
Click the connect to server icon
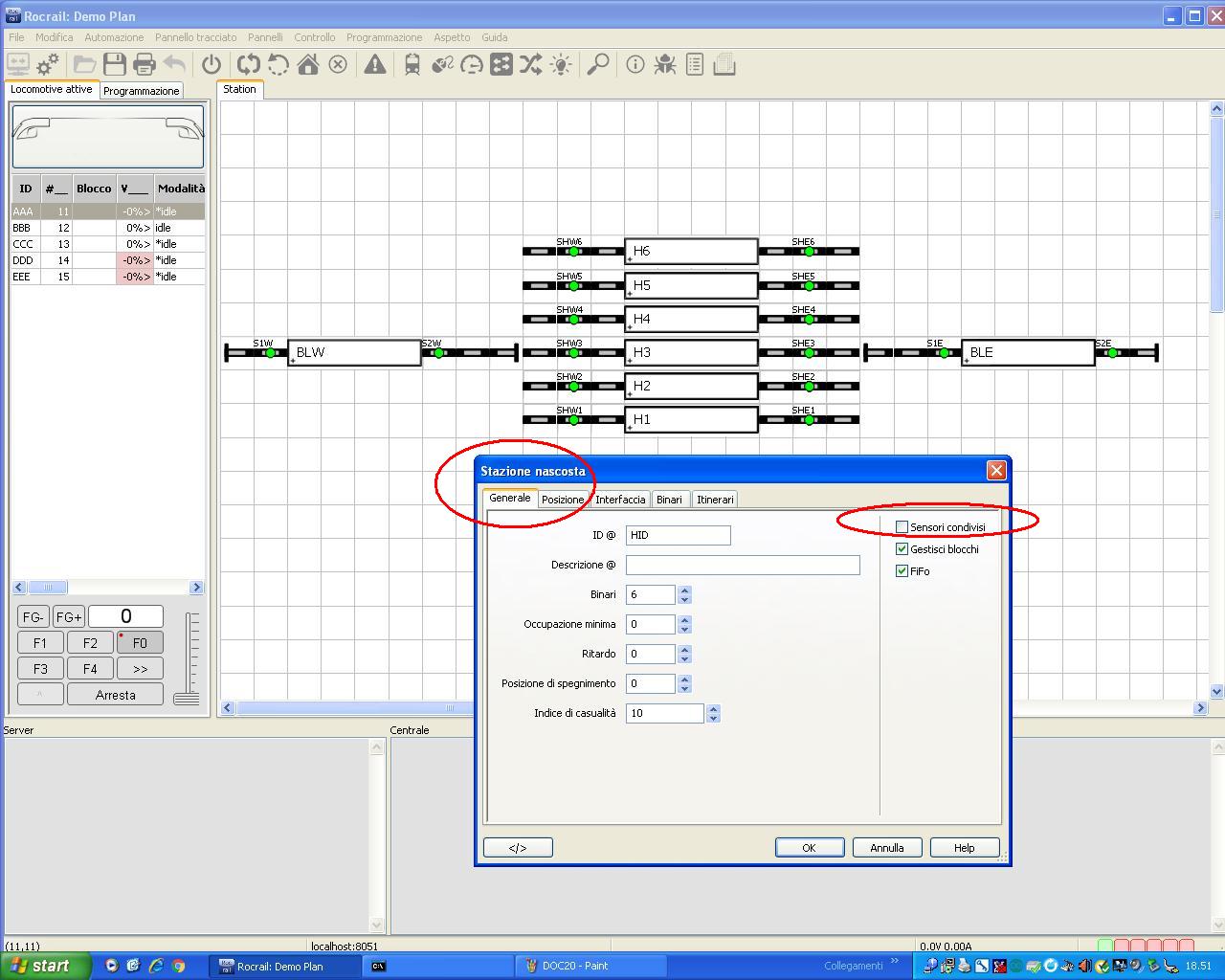18,65
